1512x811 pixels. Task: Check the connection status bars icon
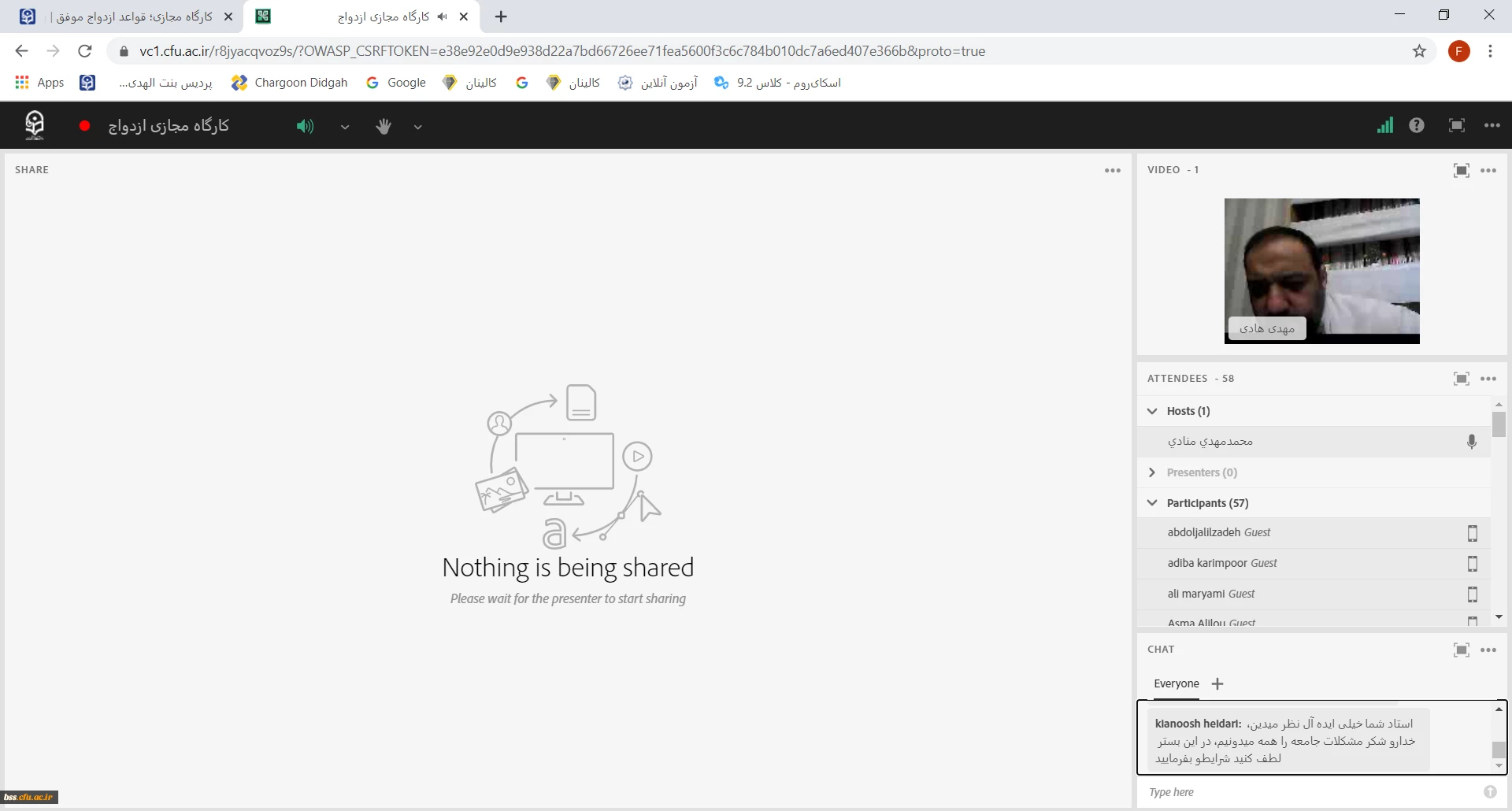[1384, 125]
